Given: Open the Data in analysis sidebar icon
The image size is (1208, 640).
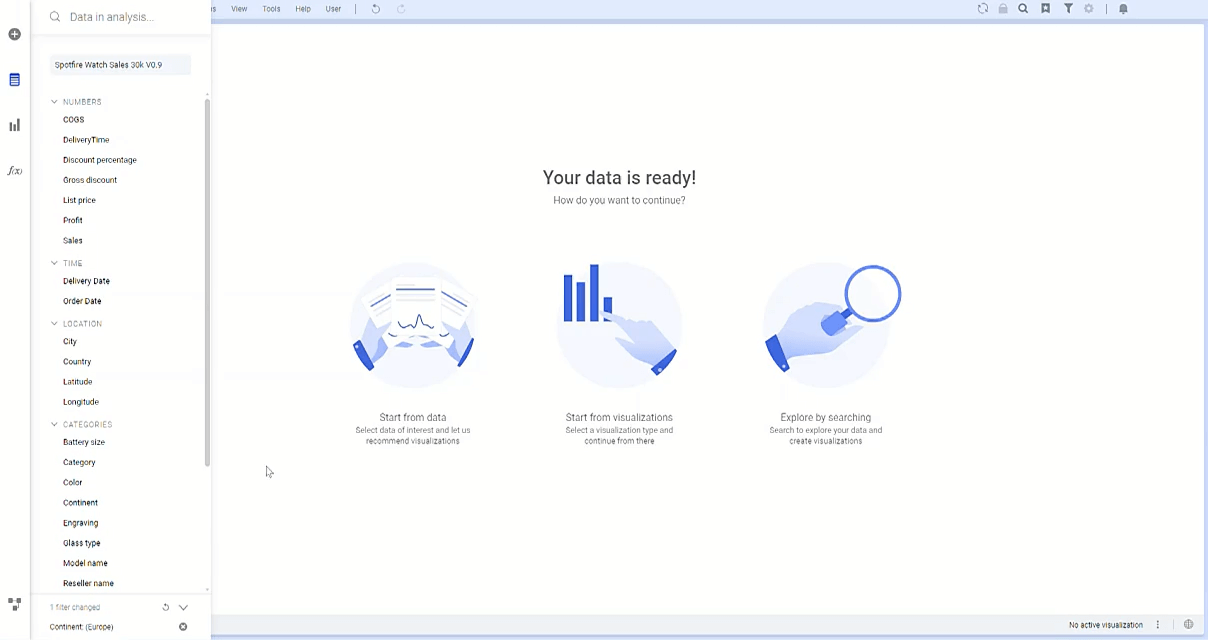Looking at the screenshot, I should point(14,80).
